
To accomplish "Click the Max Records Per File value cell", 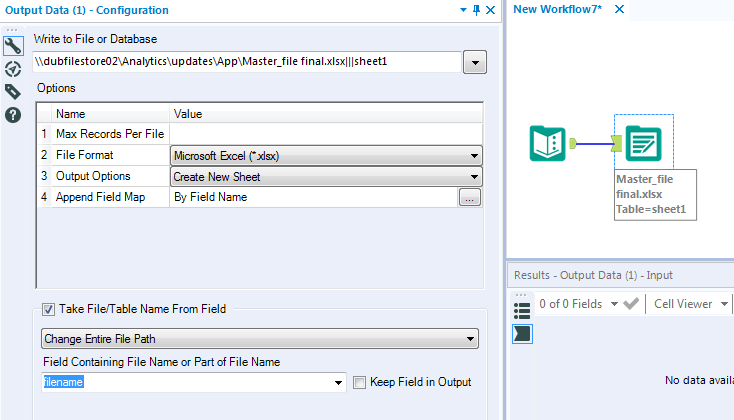I will [326, 134].
